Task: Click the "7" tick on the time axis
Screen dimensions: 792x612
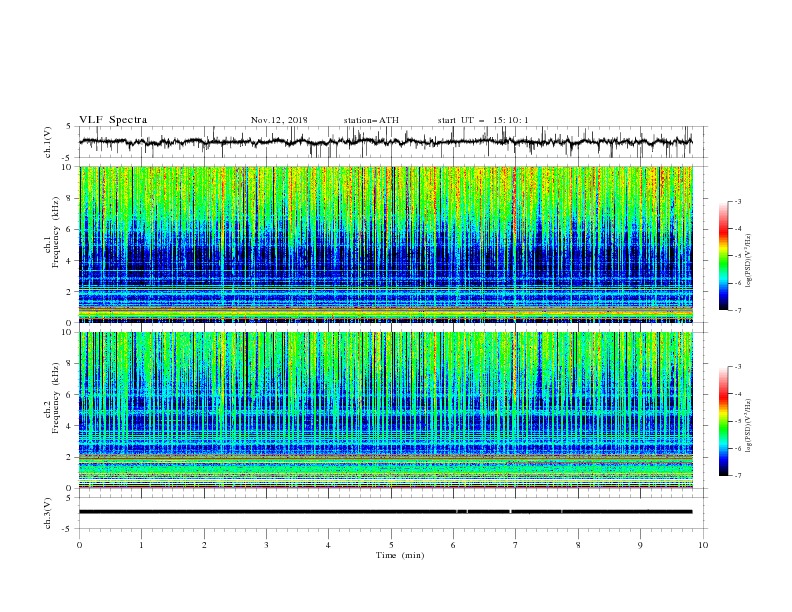Action: click(x=516, y=545)
